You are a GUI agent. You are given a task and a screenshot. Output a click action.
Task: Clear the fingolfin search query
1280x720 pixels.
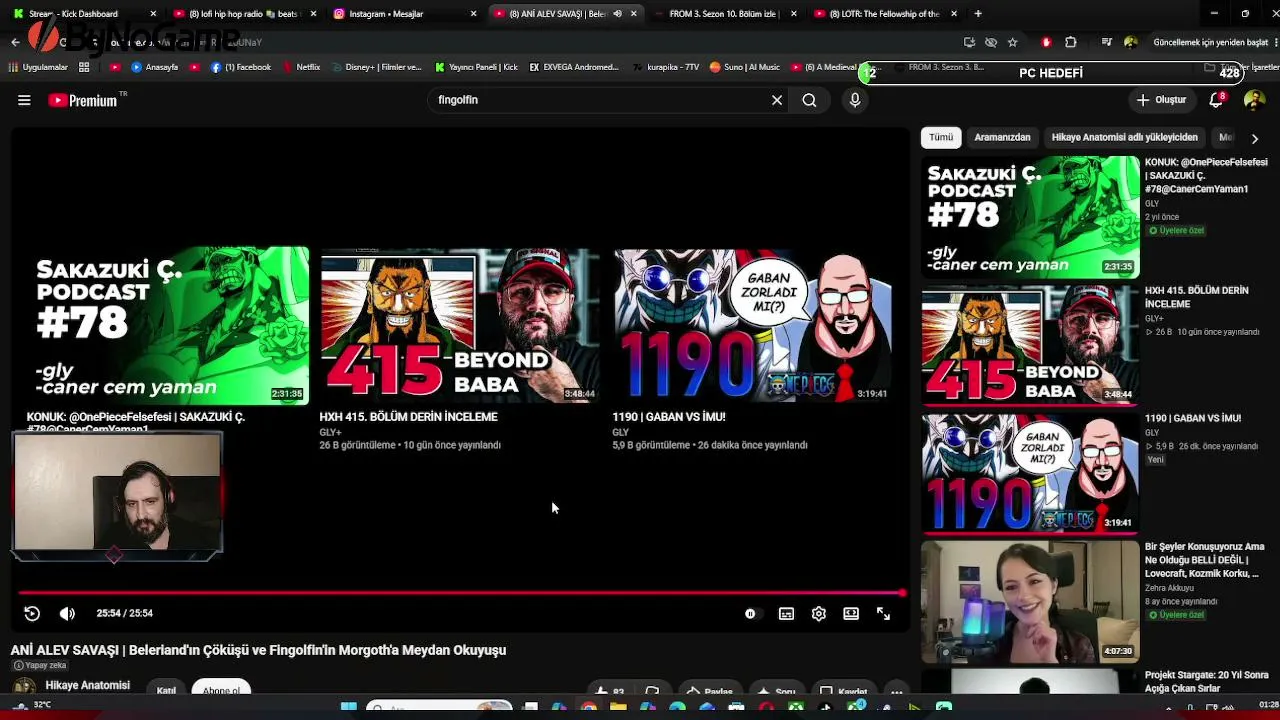(x=777, y=100)
